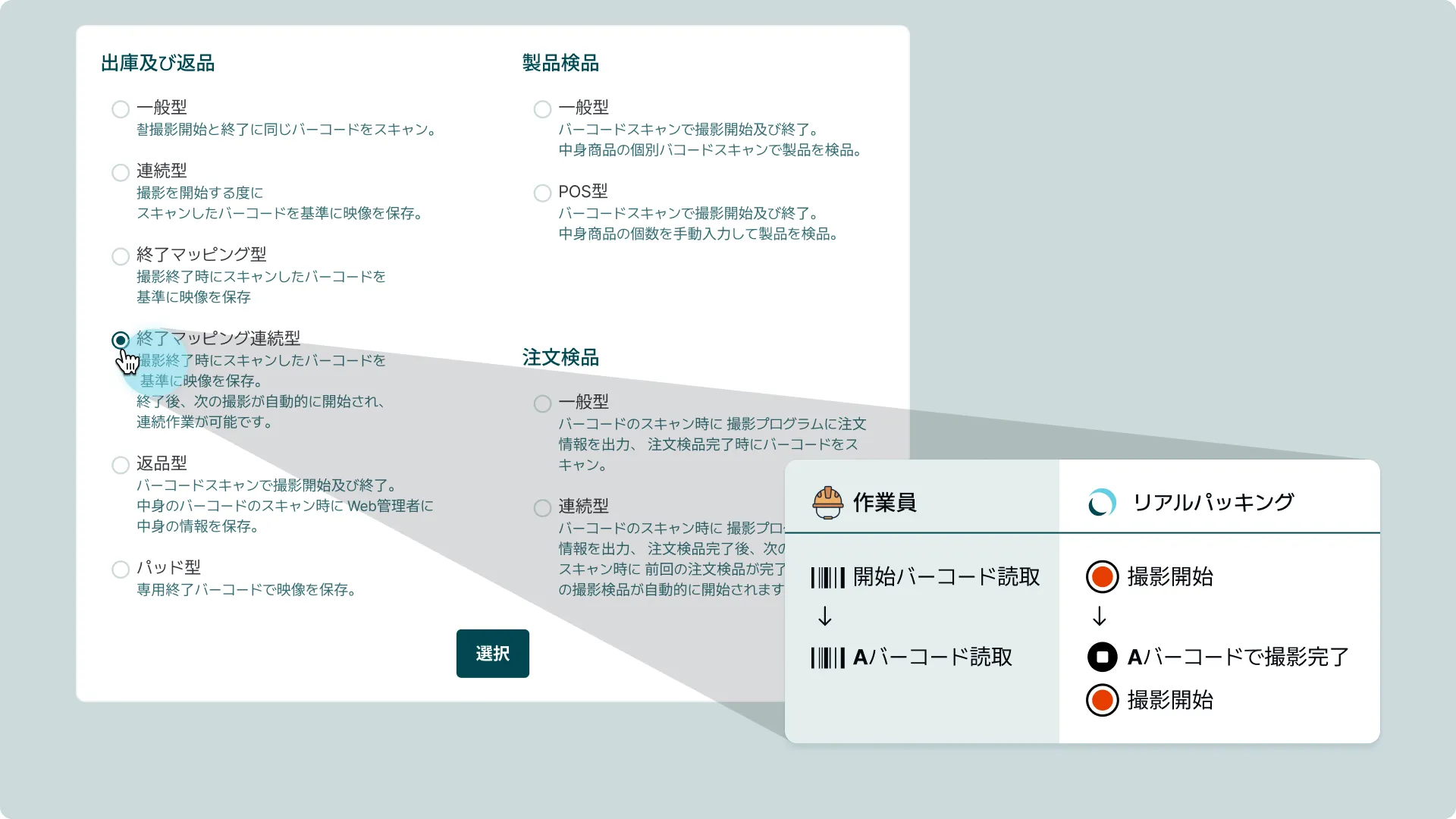
Task: Click the worker helmet icon
Action: 827,502
